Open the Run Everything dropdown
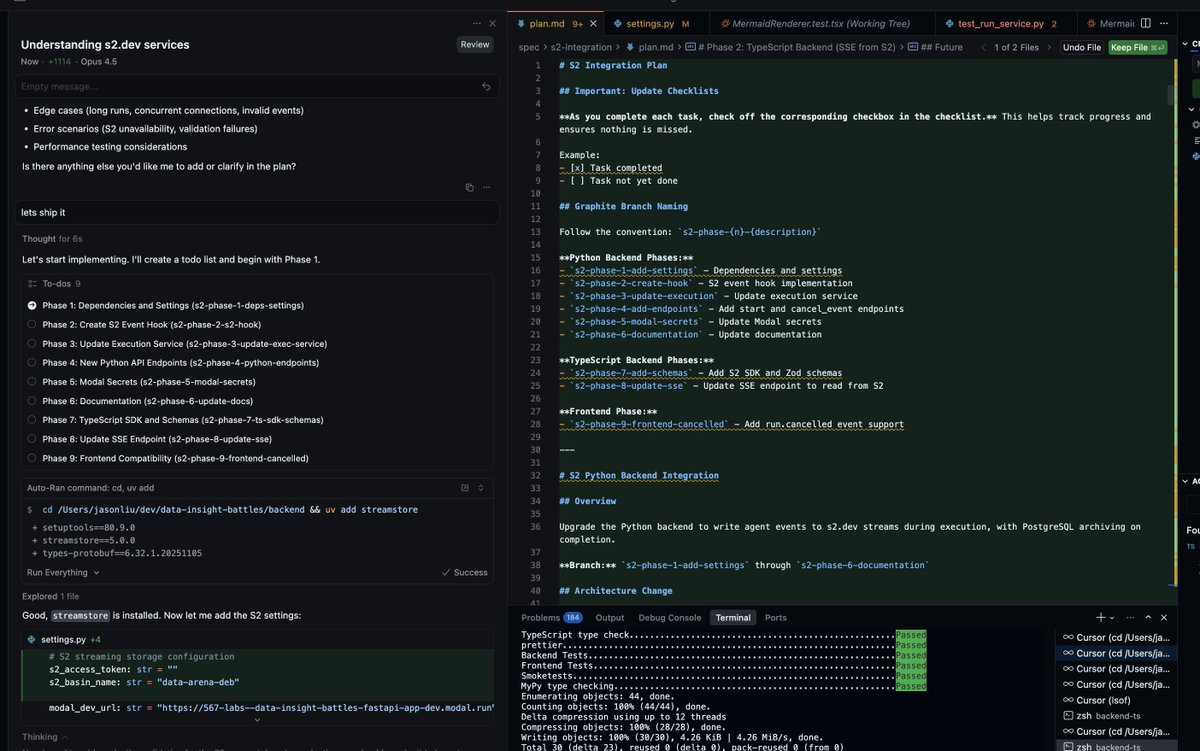 pyautogui.click(x=63, y=573)
